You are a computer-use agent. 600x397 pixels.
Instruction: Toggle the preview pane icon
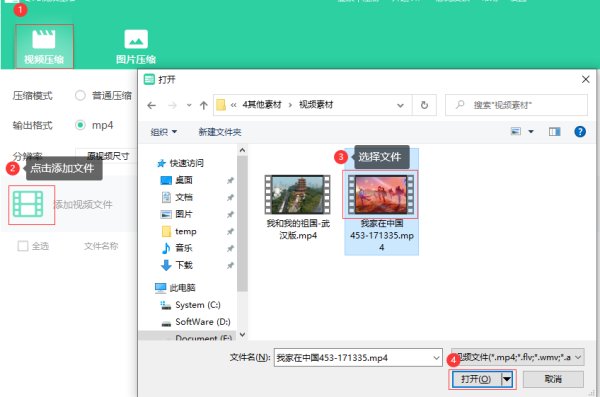click(554, 132)
